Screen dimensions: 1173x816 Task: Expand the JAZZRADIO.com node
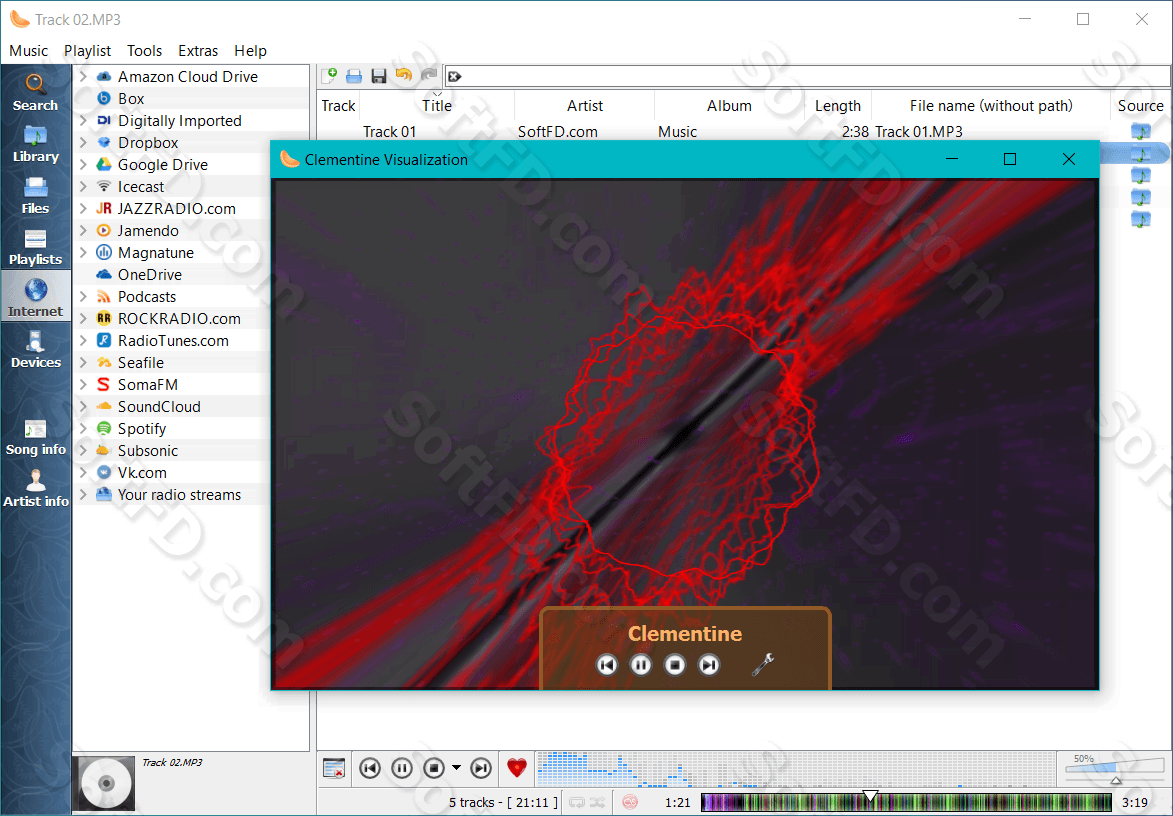[x=84, y=209]
